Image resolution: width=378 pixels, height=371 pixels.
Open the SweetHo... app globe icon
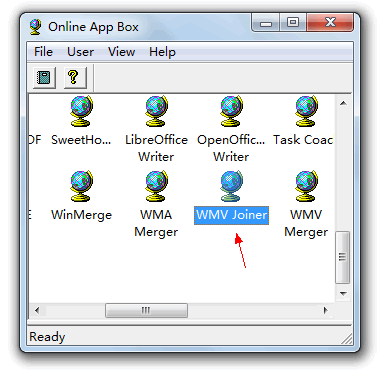pyautogui.click(x=81, y=111)
